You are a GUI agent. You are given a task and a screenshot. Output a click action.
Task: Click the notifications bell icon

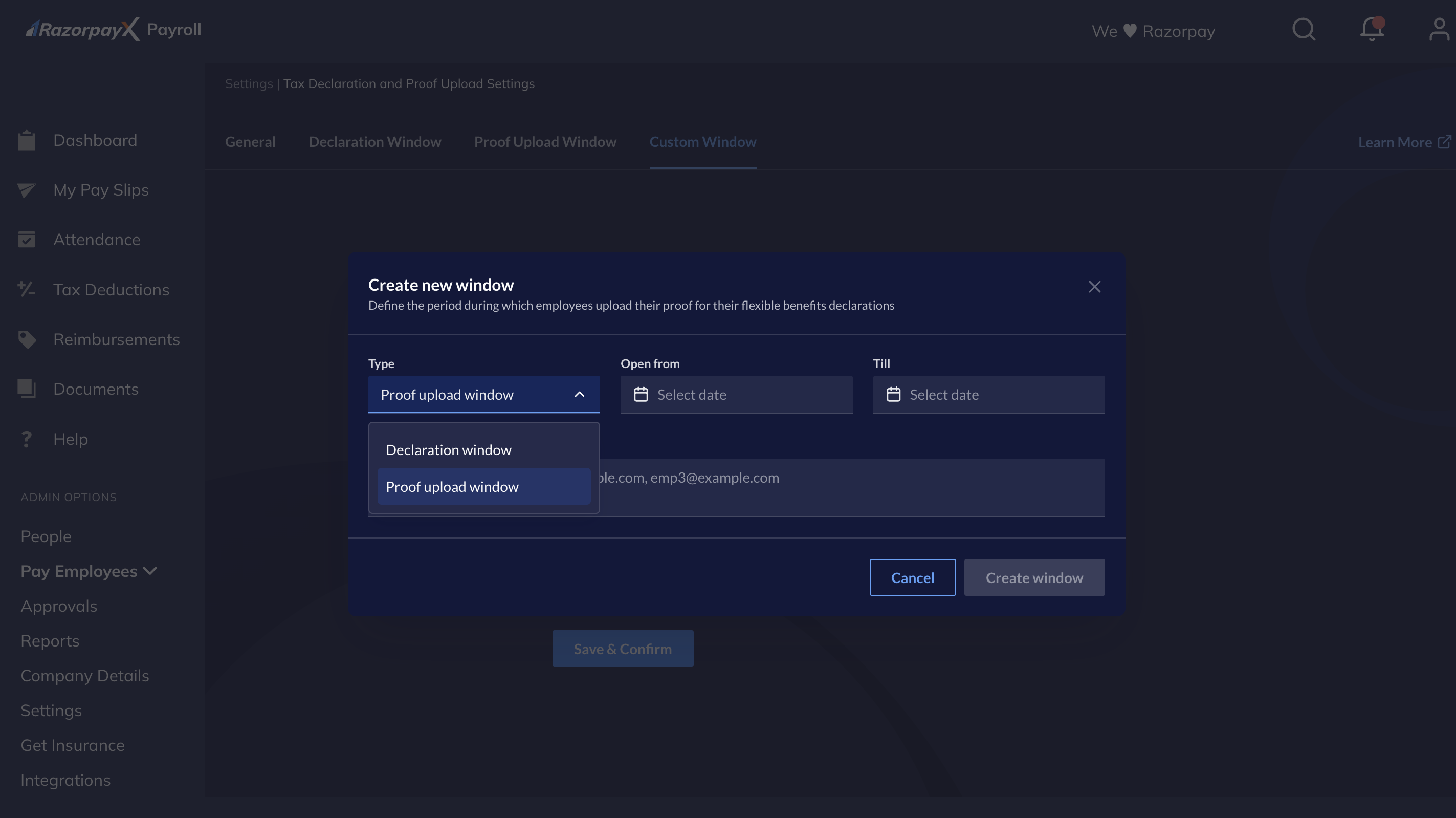[x=1371, y=29]
